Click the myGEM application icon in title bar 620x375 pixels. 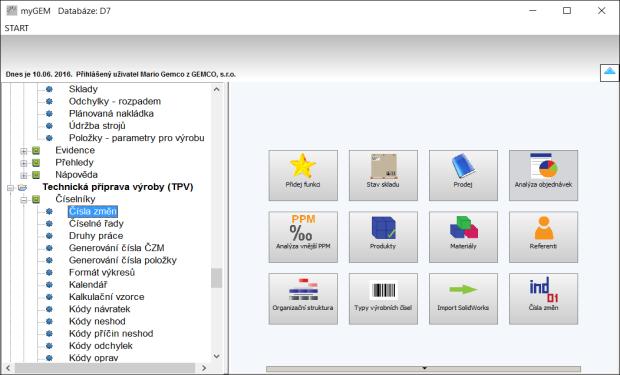[12, 11]
